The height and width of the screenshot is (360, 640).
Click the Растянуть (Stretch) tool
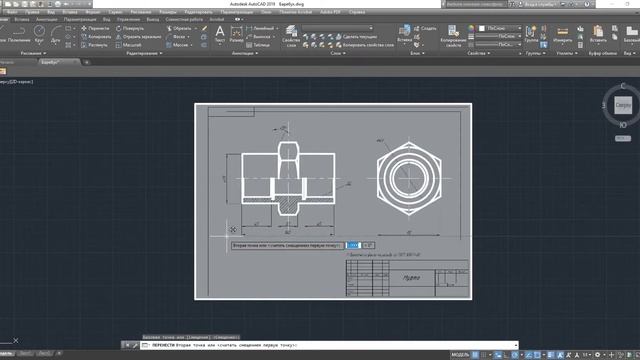tap(94, 45)
